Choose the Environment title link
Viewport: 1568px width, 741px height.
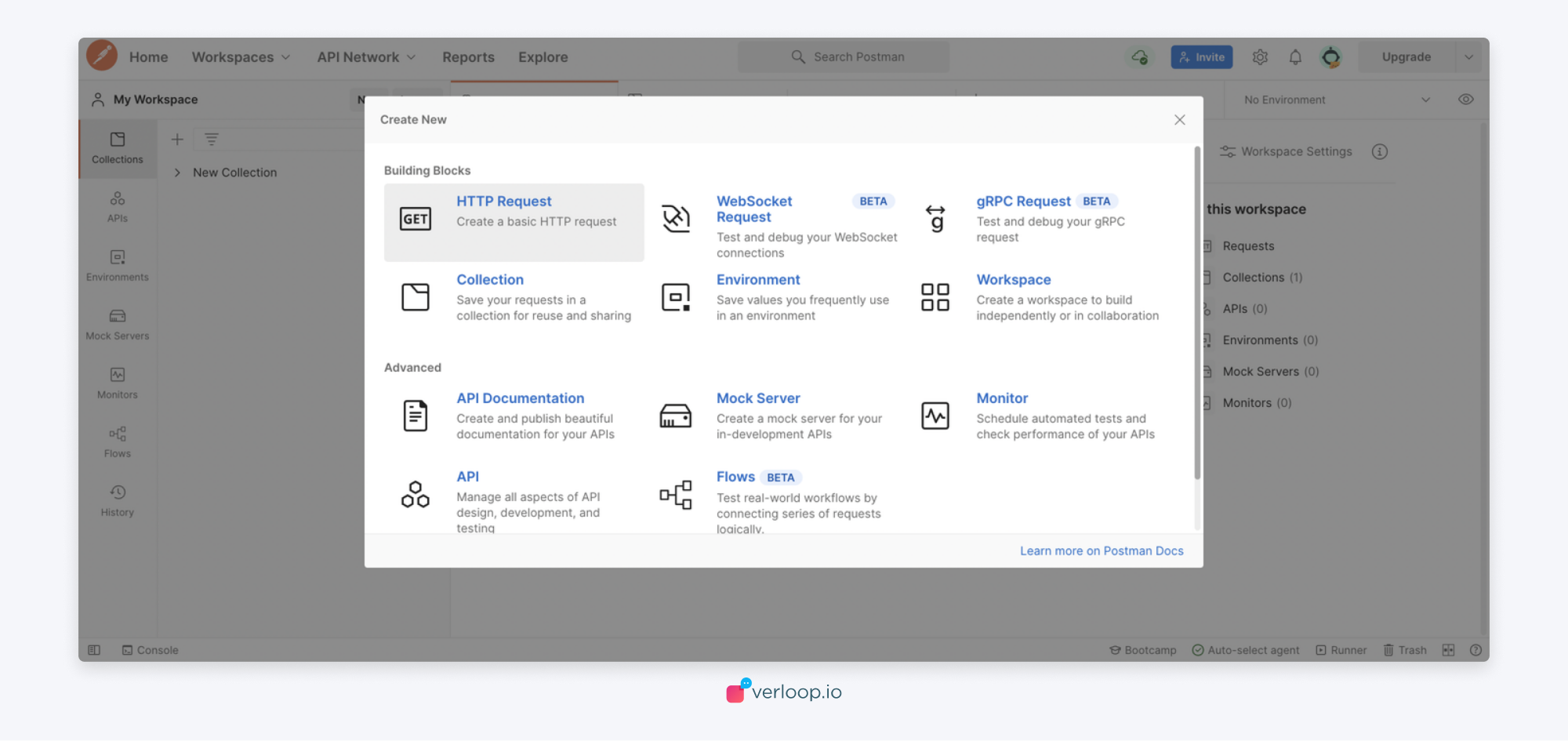point(758,280)
